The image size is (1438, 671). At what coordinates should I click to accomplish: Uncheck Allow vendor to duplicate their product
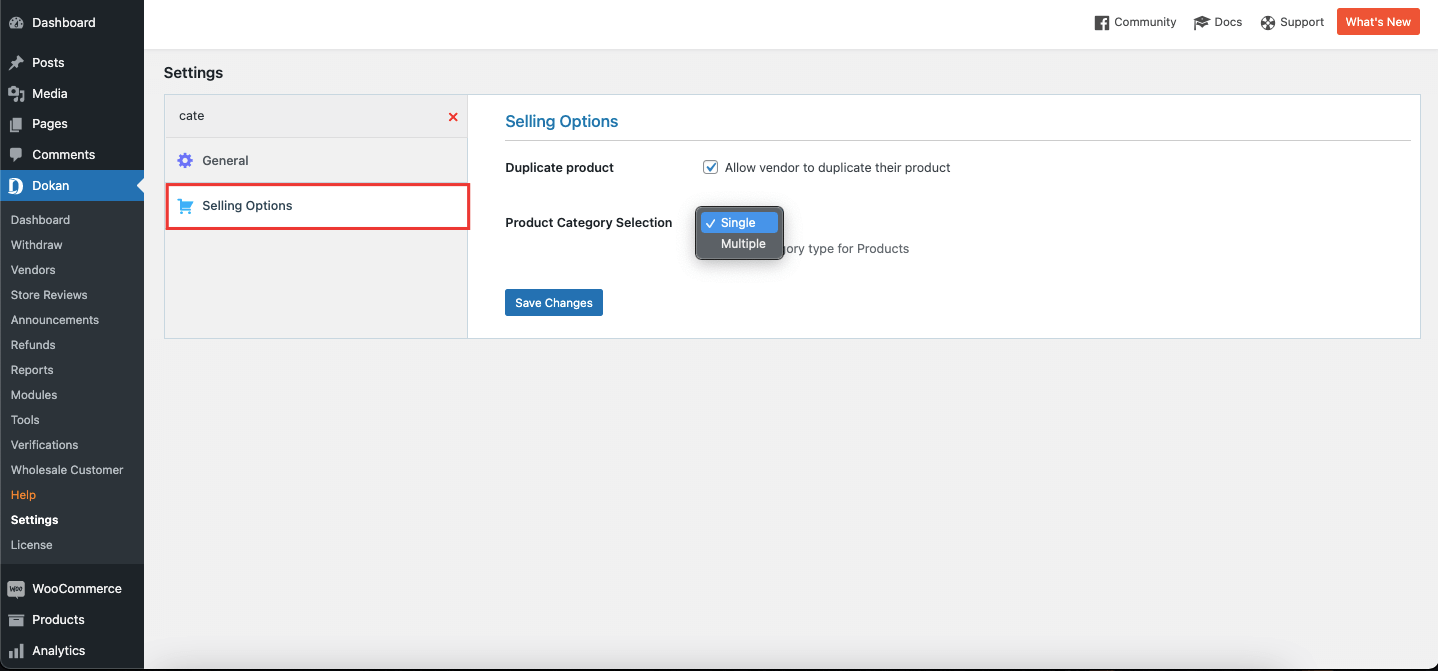(711, 167)
